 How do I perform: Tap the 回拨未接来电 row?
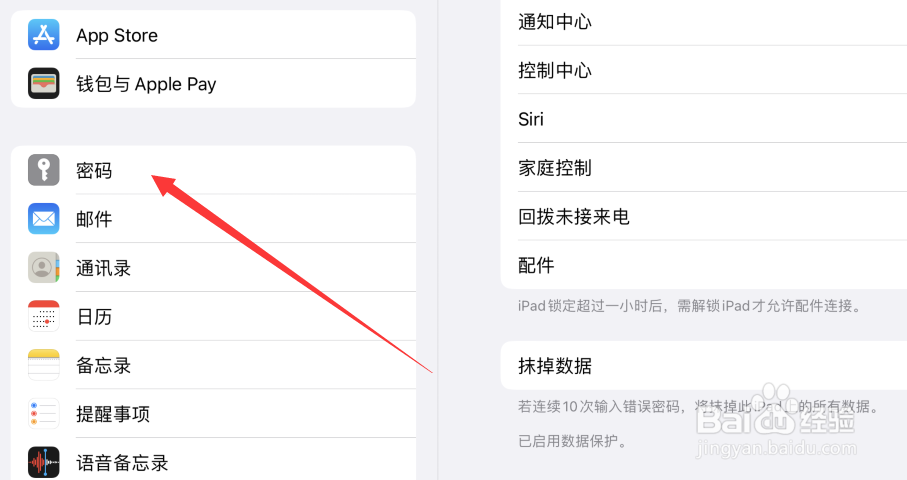point(704,216)
